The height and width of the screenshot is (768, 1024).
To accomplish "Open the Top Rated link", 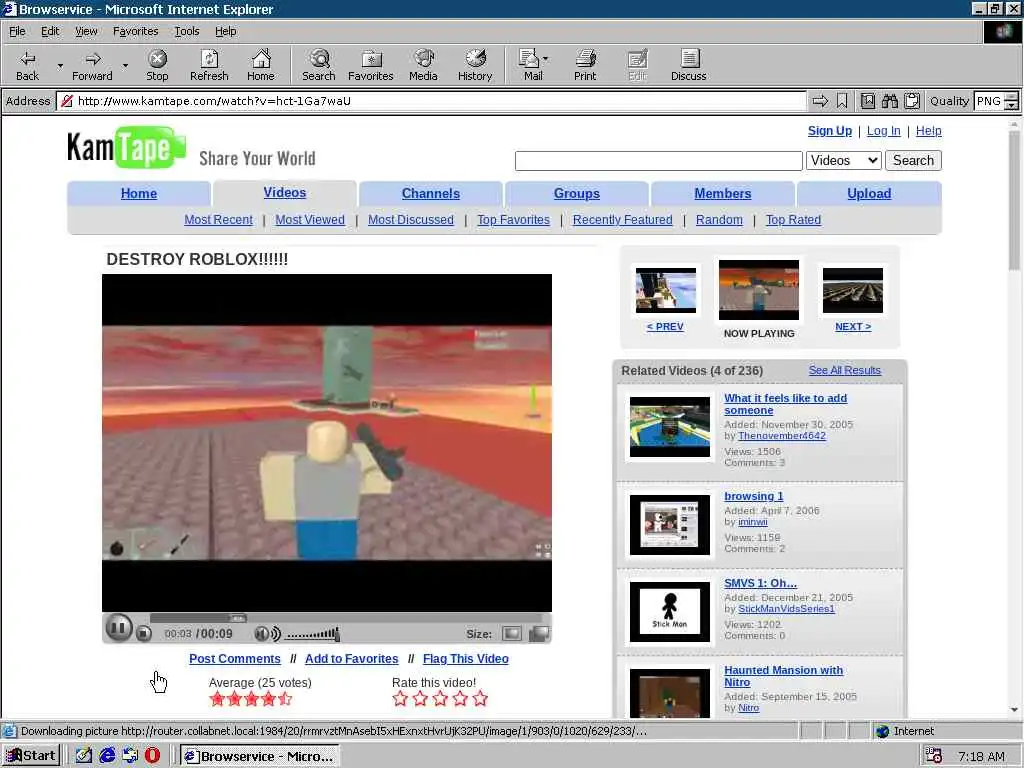I will click(793, 220).
